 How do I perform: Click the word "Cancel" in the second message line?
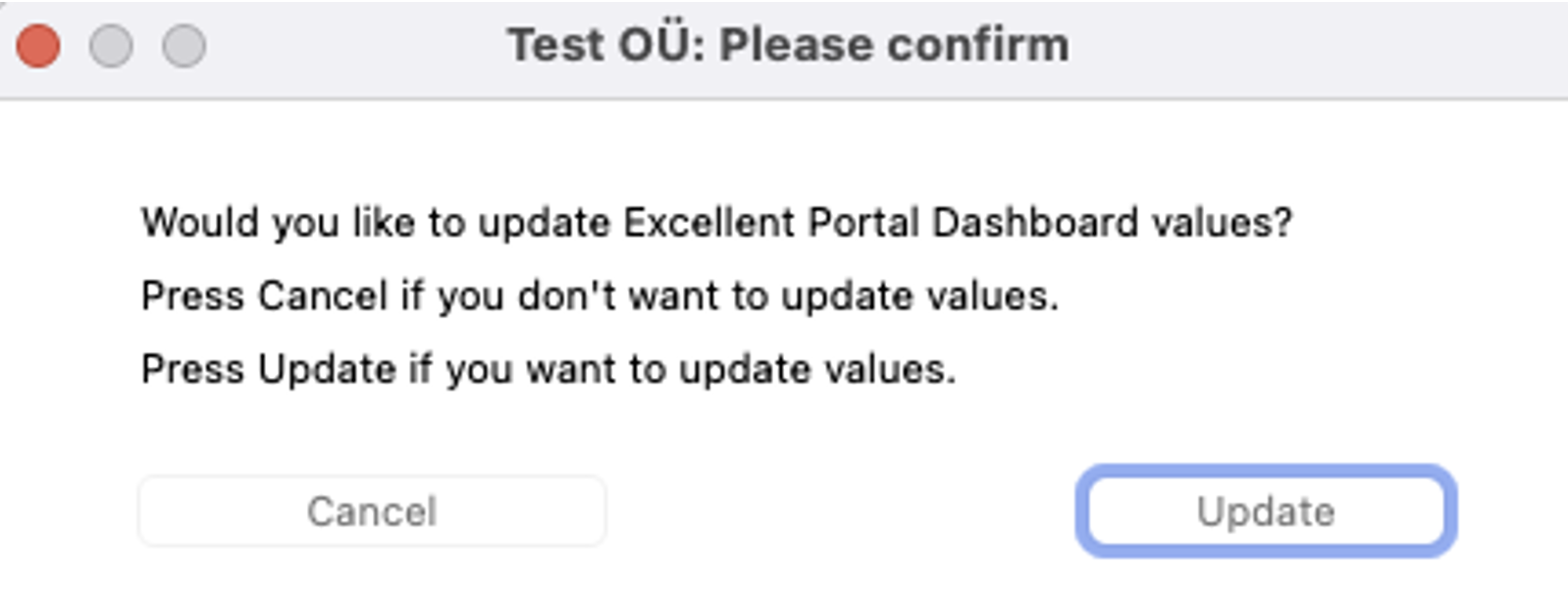tap(323, 296)
